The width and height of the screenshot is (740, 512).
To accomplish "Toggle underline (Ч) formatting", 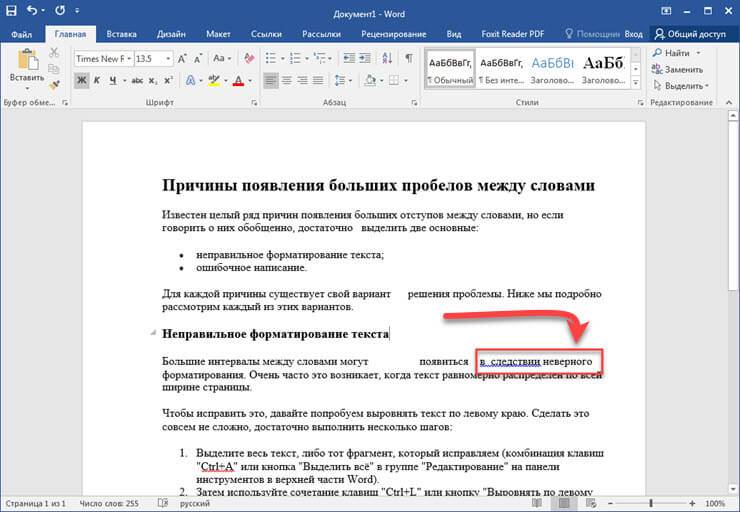I will (113, 81).
